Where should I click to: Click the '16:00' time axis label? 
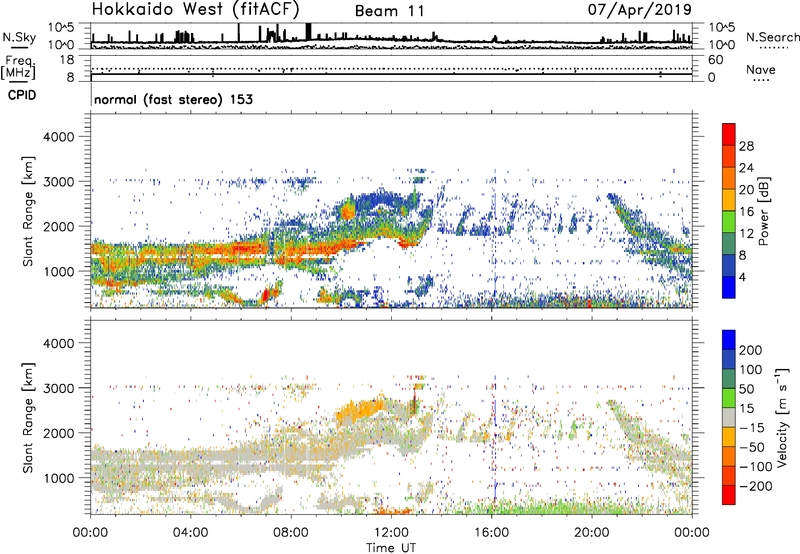(x=491, y=533)
